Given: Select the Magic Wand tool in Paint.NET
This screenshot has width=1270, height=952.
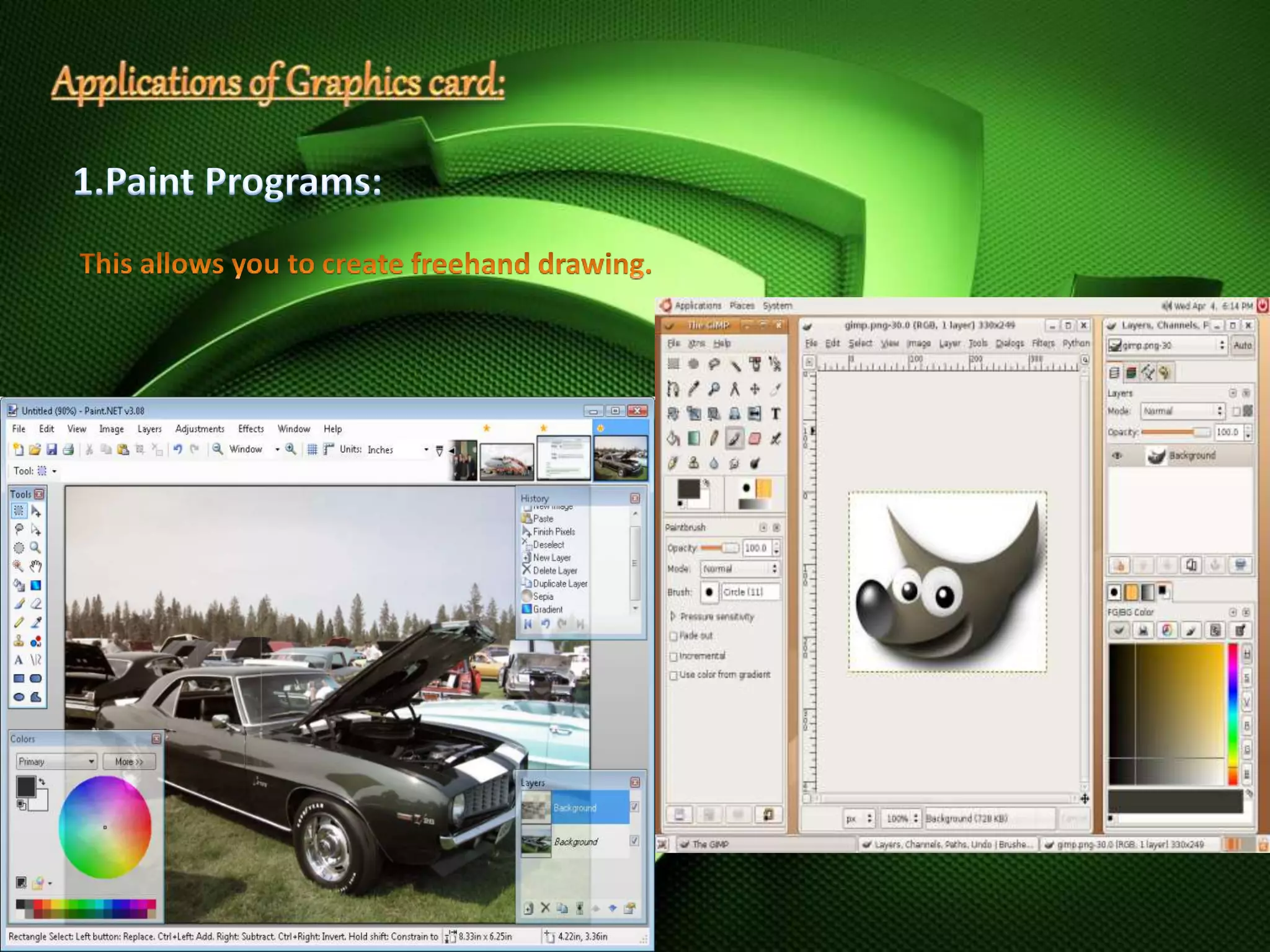Looking at the screenshot, I should point(18,566).
